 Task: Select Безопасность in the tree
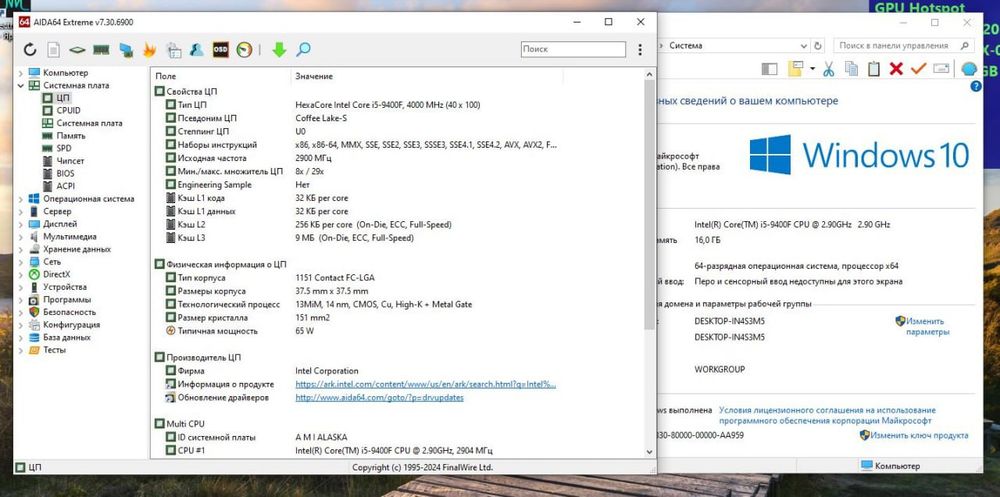pyautogui.click(x=70, y=312)
